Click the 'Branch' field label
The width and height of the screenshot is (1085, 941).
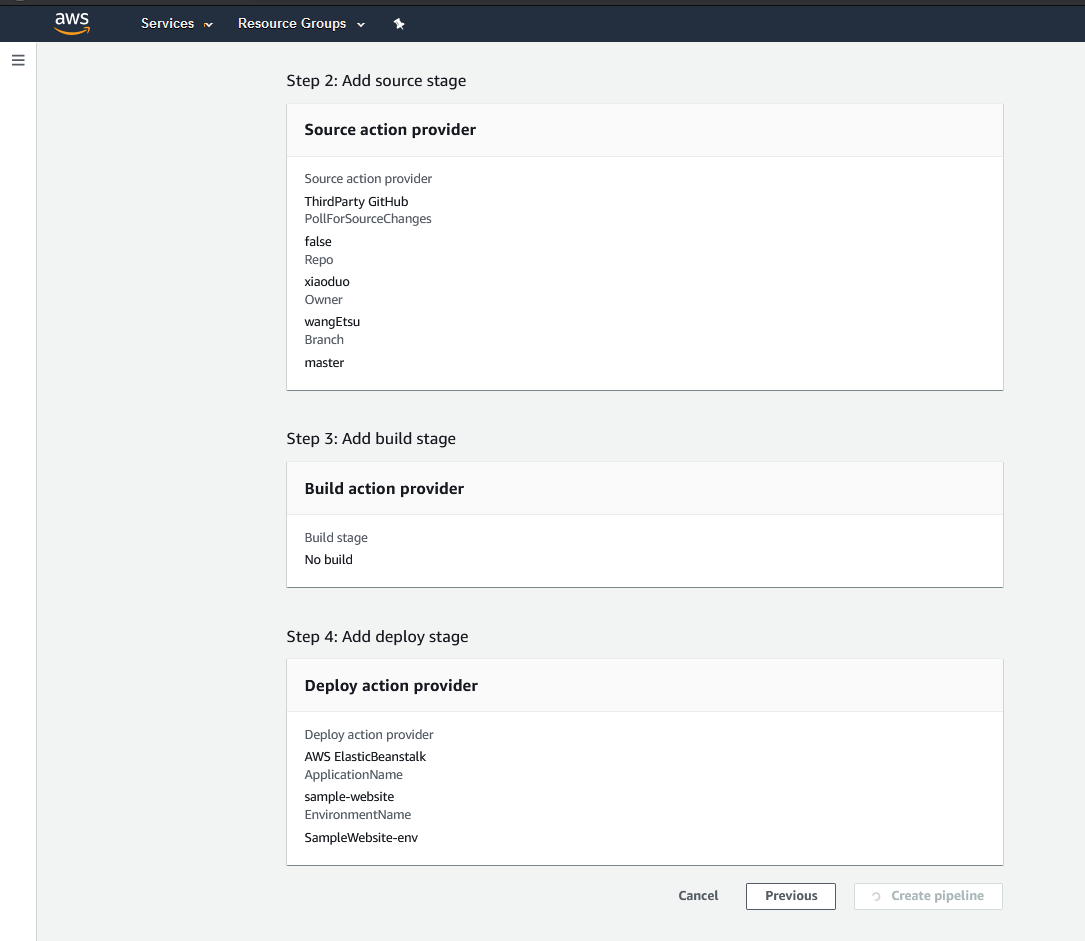click(324, 340)
